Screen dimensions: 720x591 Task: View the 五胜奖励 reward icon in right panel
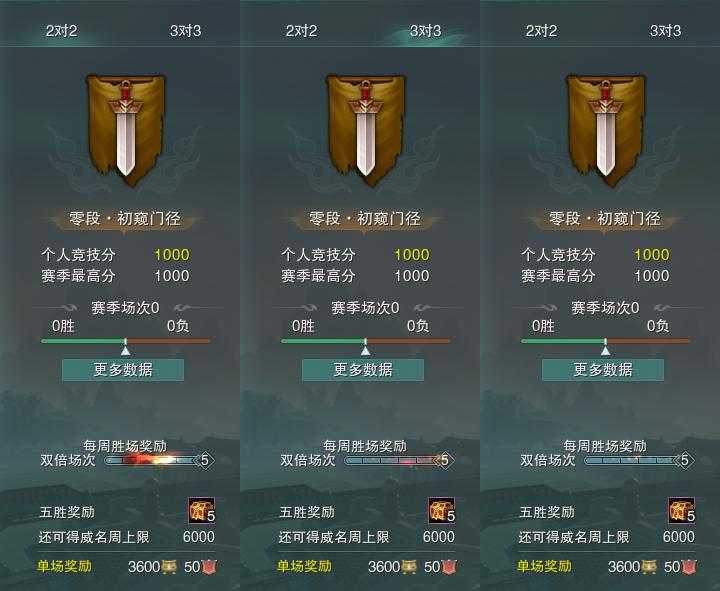681,511
